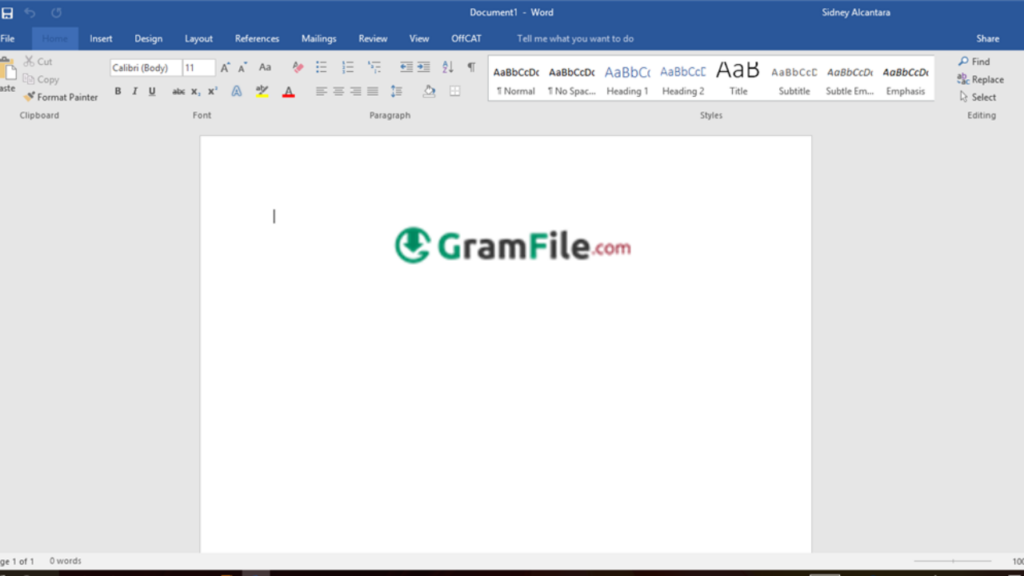
Task: Insert a bulleted list
Action: point(322,67)
